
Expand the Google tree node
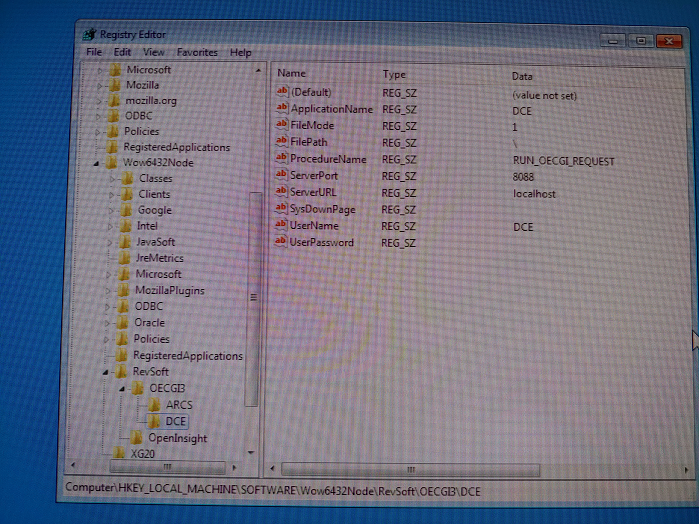(x=111, y=210)
